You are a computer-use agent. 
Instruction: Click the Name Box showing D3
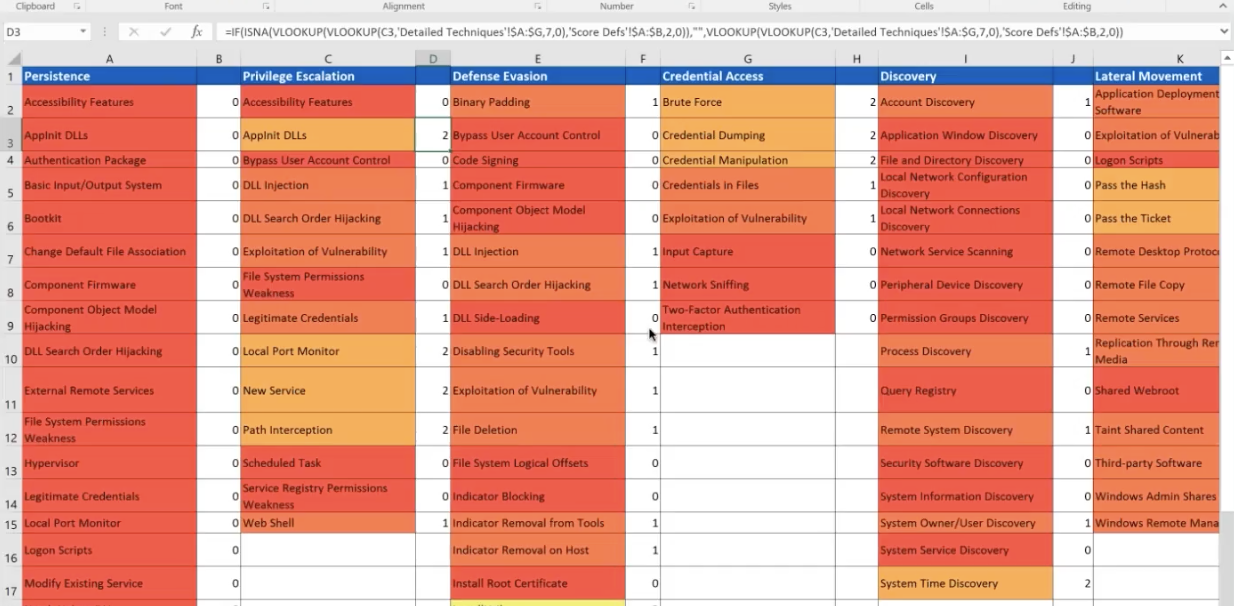click(x=40, y=32)
